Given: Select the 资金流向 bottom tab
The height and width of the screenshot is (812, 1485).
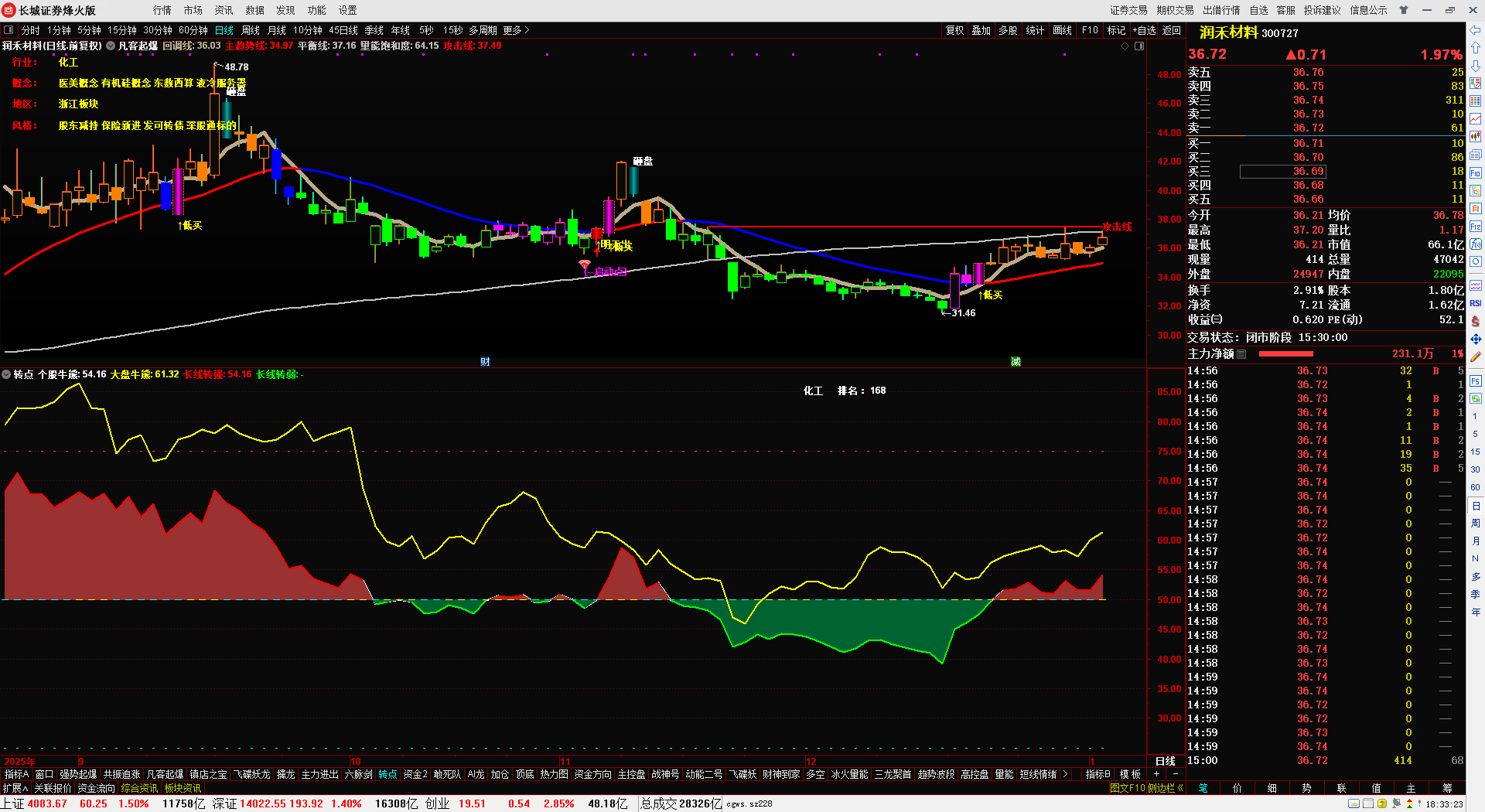Looking at the screenshot, I should click(x=96, y=788).
